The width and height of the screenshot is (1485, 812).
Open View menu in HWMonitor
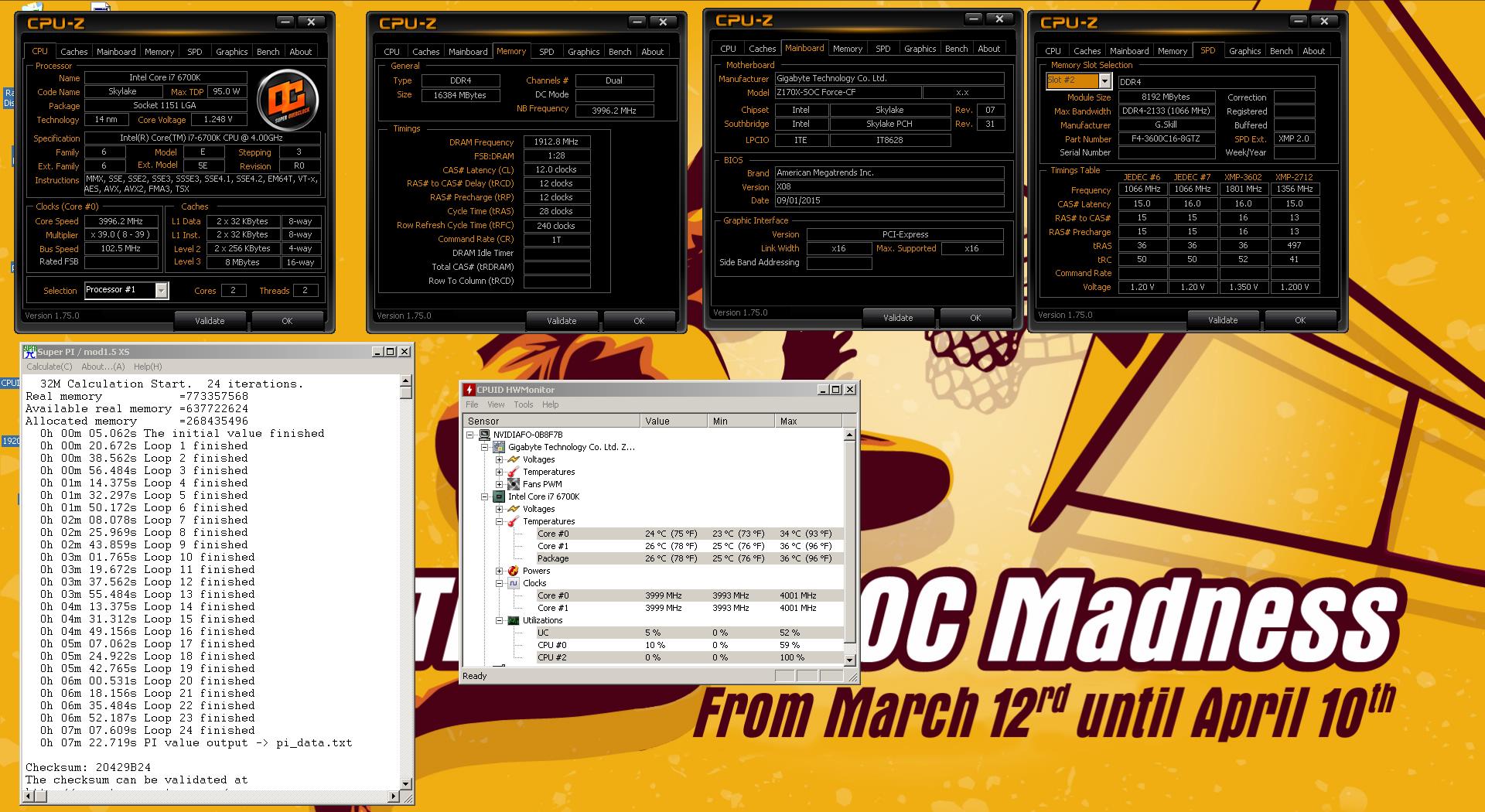click(496, 404)
